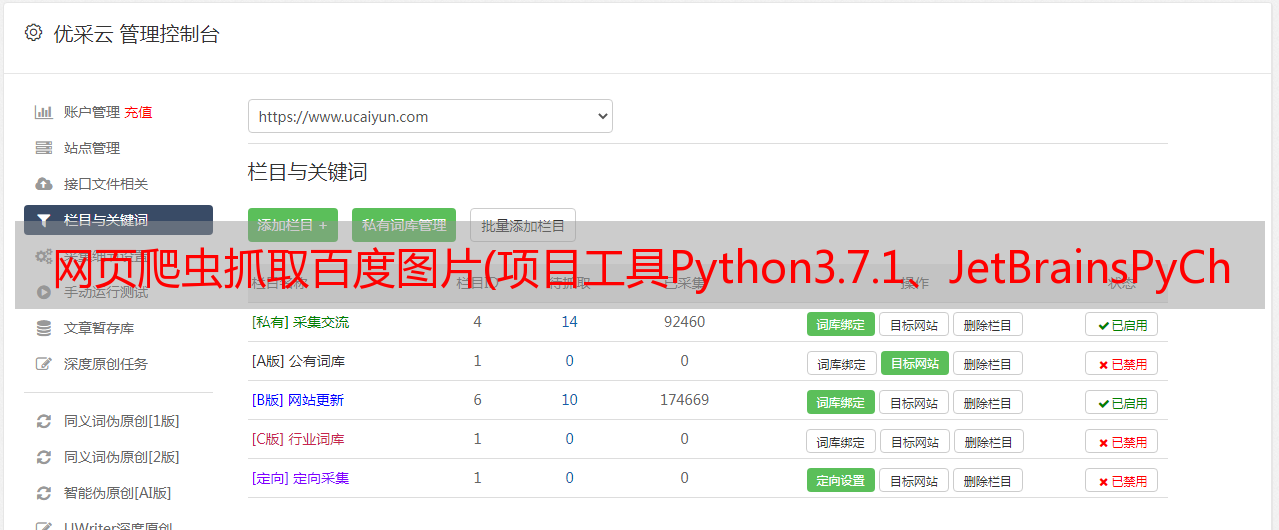Click the gear icon beside 优采云 管理控制台

click(33, 33)
